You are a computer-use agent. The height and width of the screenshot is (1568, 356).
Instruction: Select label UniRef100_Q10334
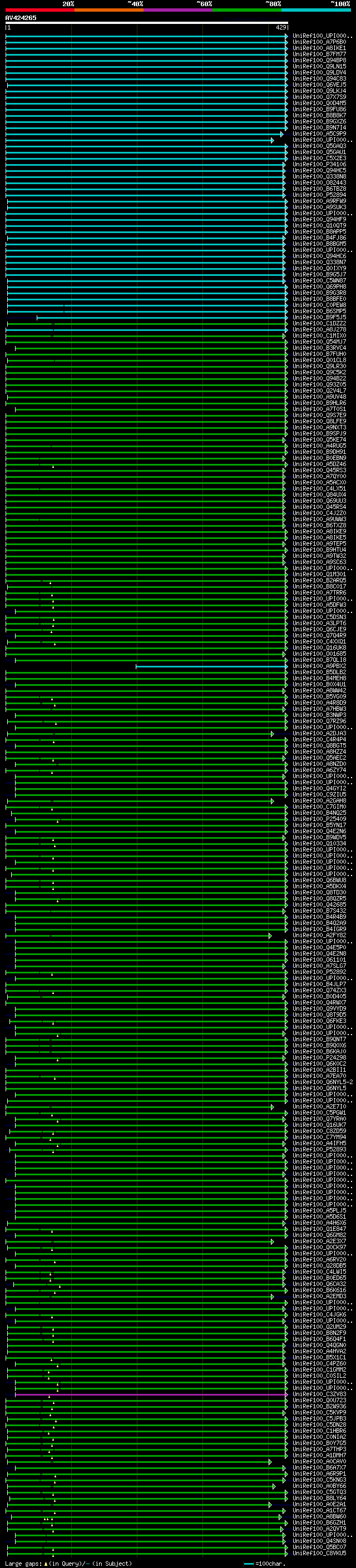click(x=319, y=844)
